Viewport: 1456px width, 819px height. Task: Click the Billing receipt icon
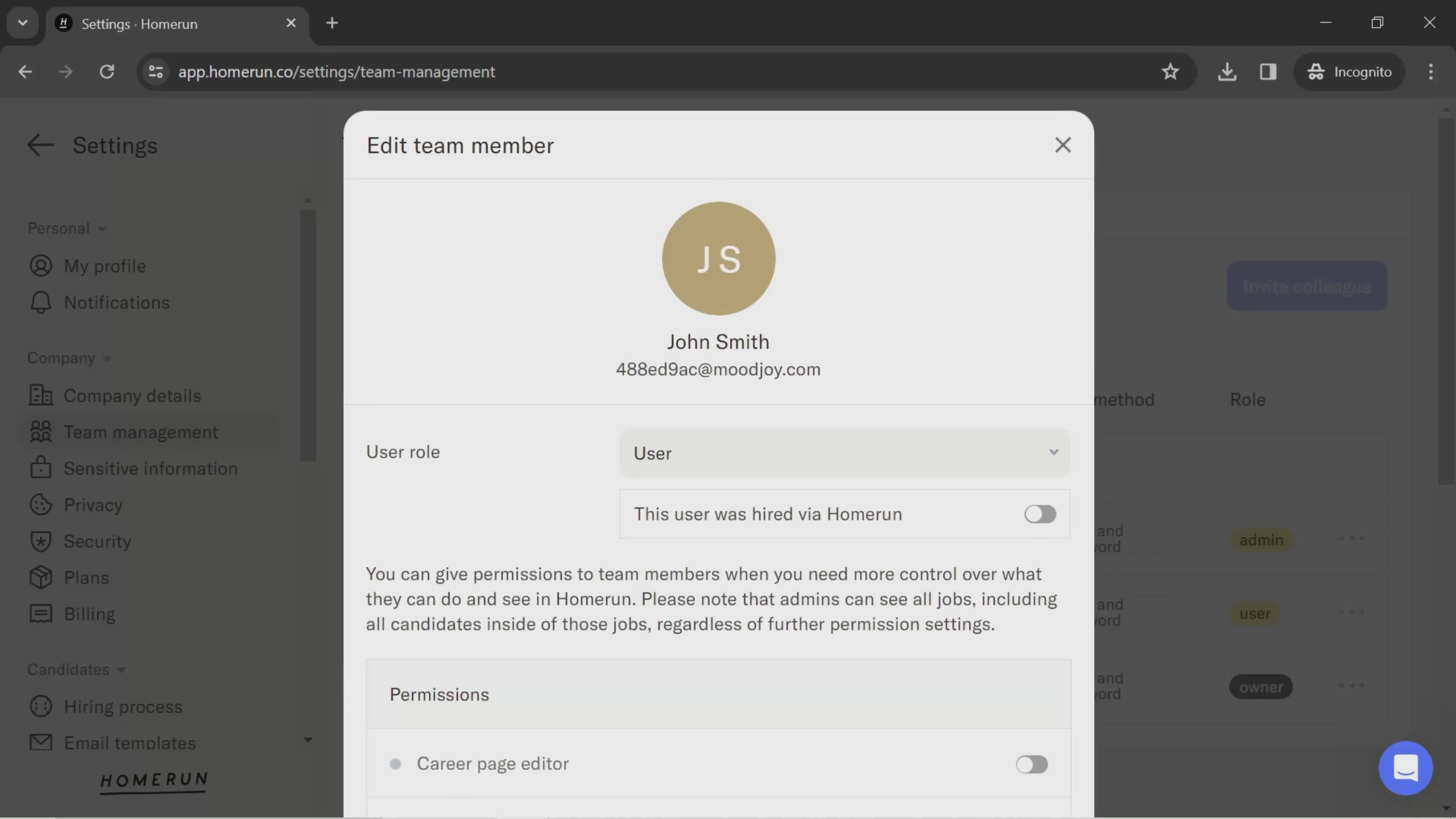41,614
